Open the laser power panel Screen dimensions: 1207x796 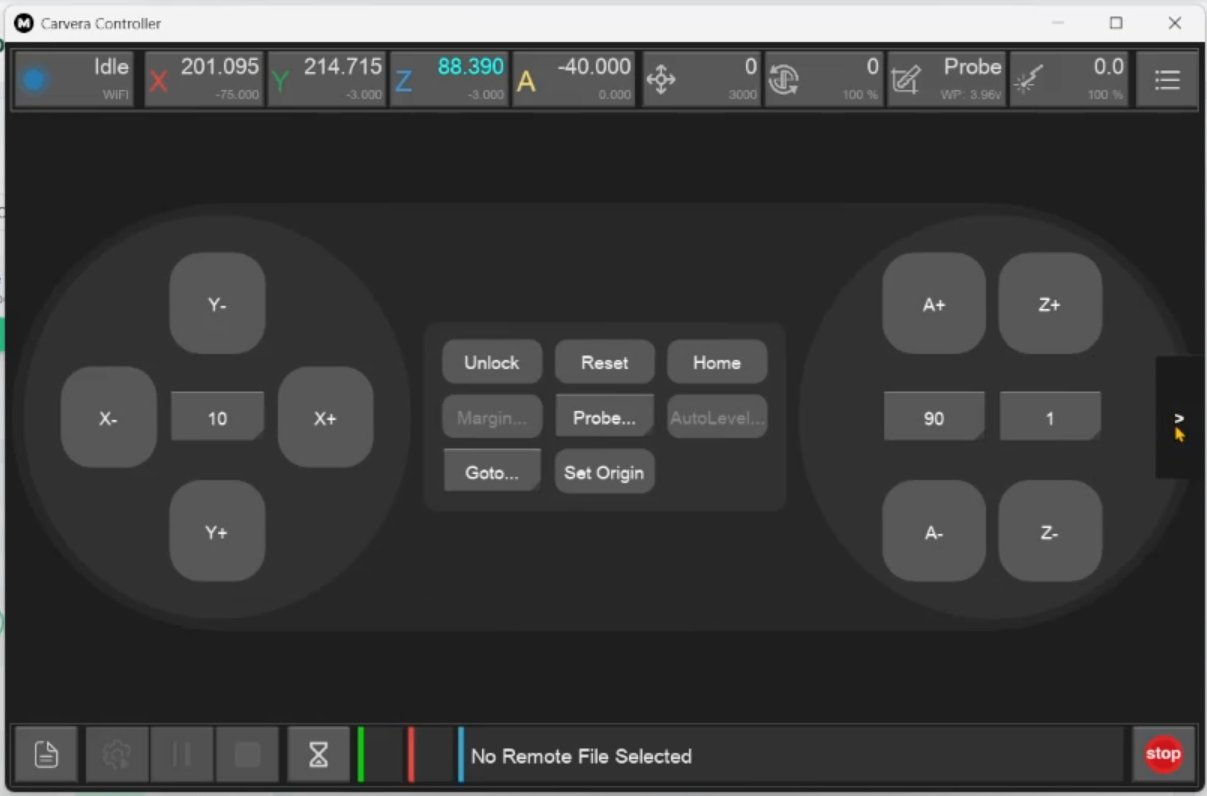(1069, 79)
